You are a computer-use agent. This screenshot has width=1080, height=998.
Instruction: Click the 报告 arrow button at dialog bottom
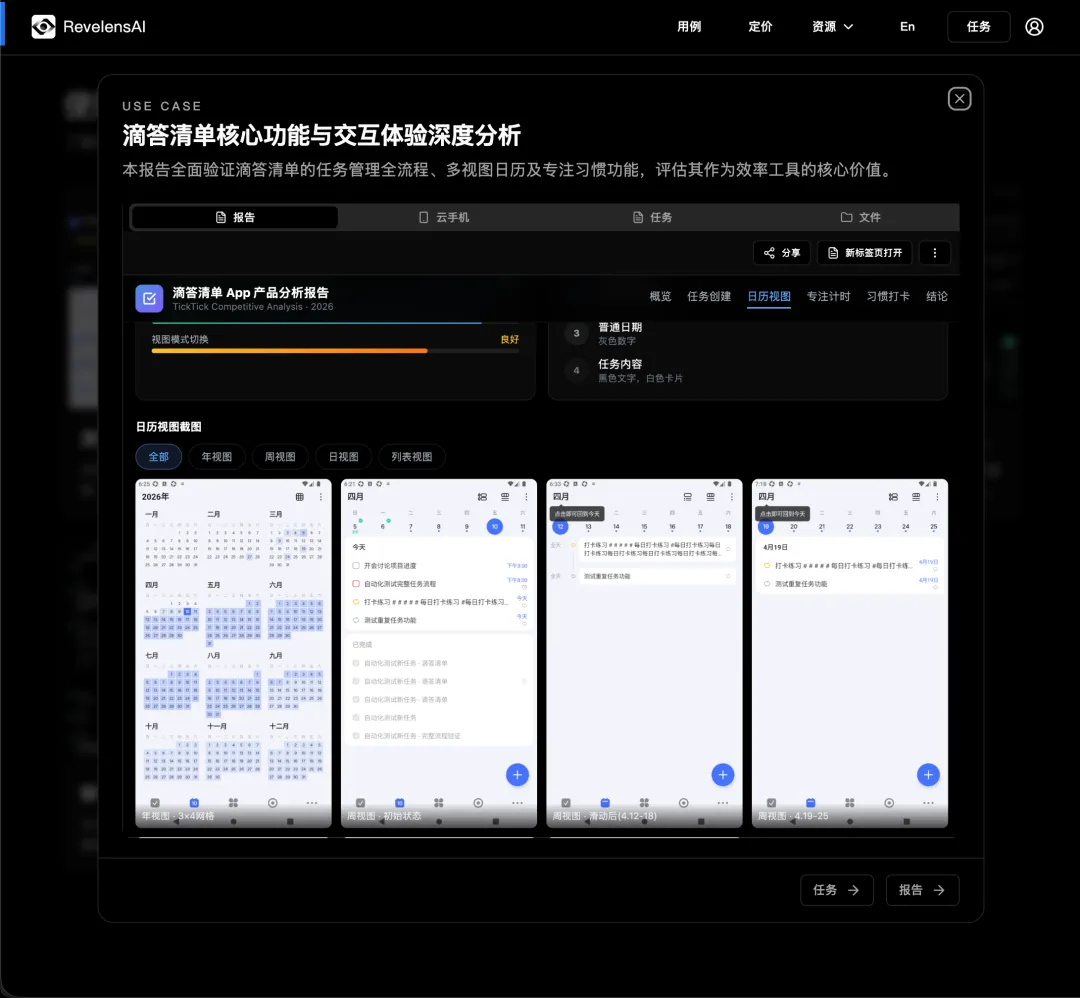922,890
